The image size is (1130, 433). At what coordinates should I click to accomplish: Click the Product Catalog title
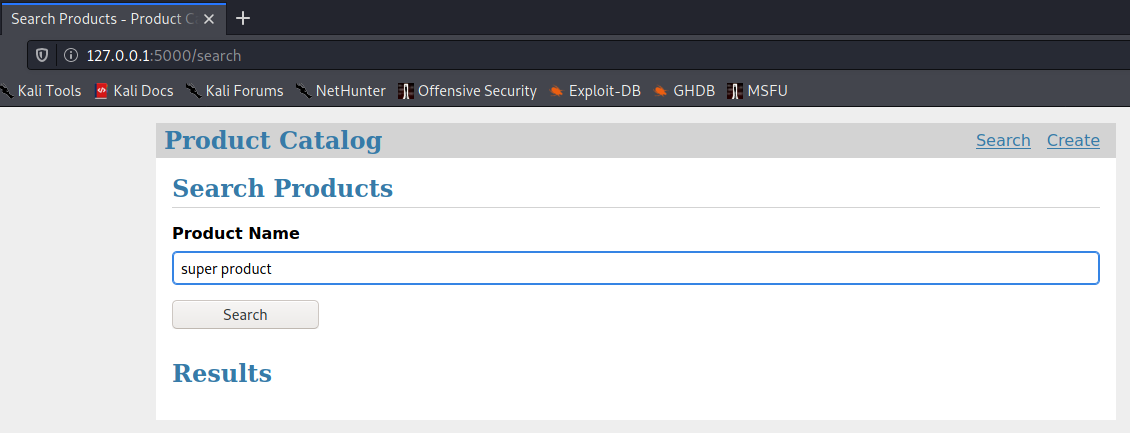pos(273,140)
